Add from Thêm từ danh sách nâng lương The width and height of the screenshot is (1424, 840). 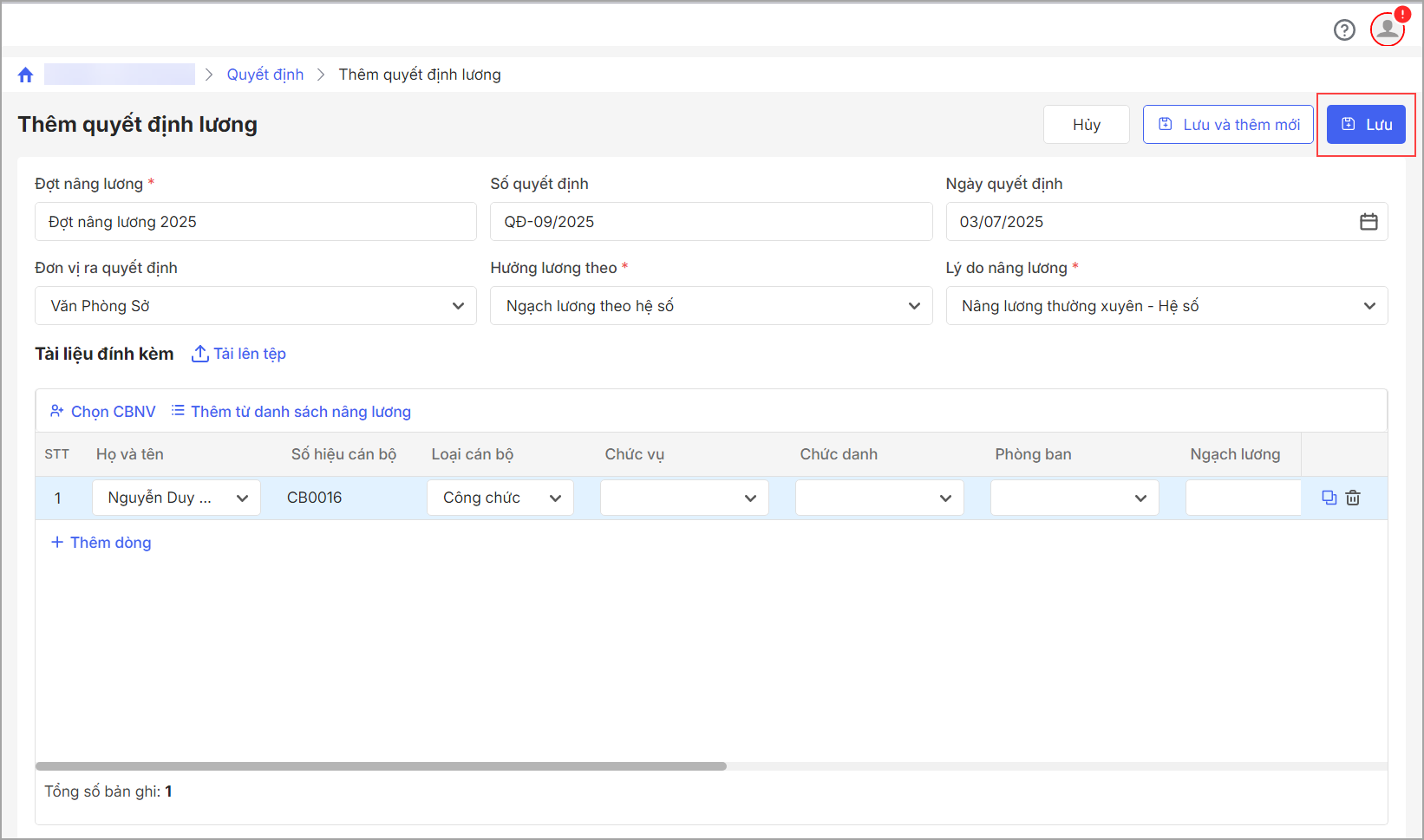point(291,412)
